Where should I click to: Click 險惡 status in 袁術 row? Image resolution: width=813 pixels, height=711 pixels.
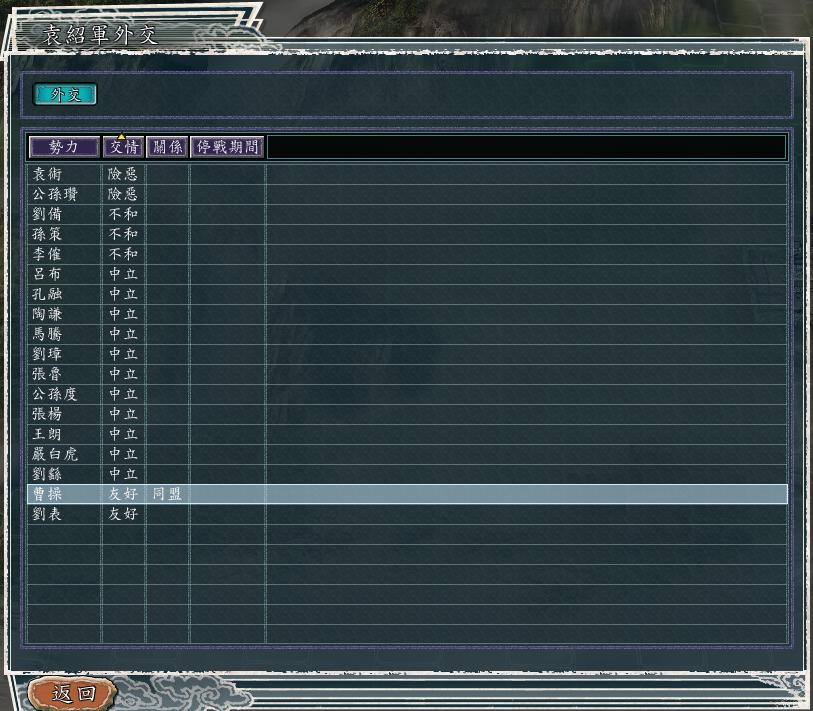(x=123, y=174)
